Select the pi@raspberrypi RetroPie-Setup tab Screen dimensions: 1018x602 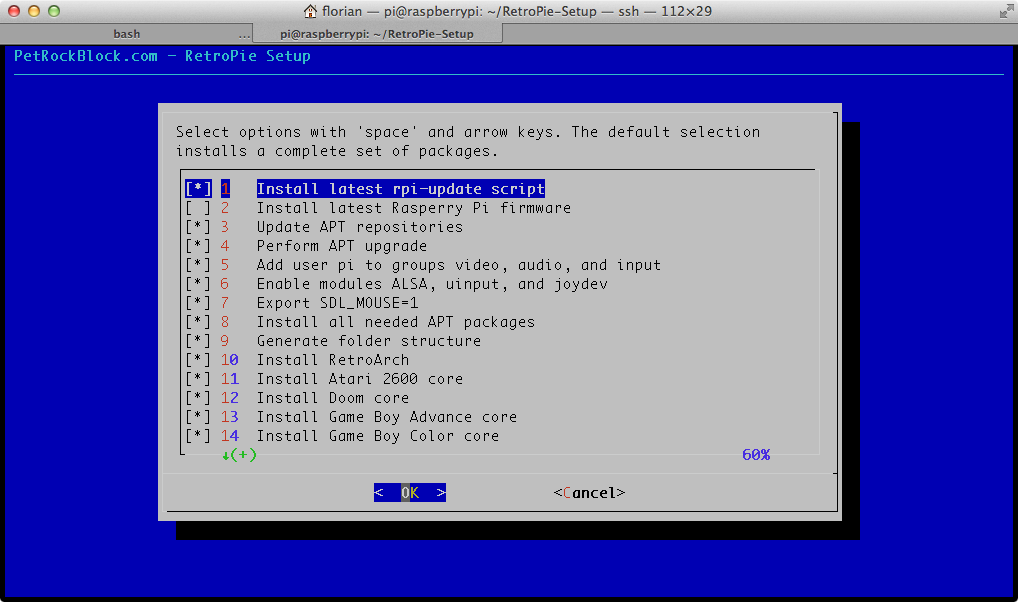(377, 34)
